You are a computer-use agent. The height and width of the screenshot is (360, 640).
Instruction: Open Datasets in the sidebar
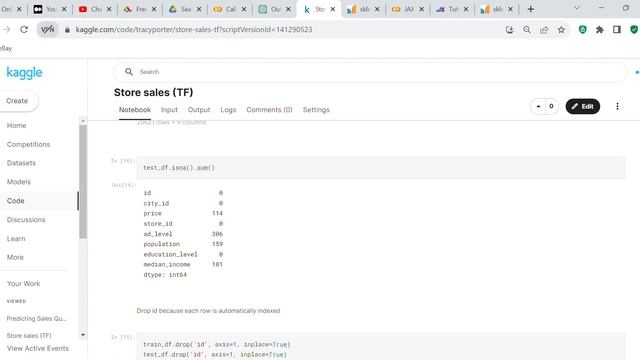21,163
